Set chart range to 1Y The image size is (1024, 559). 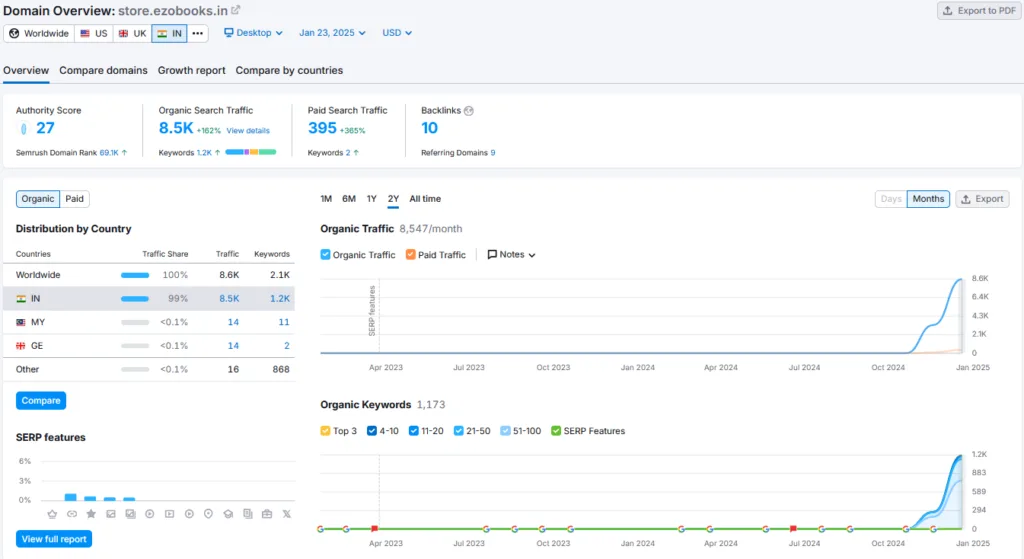click(372, 199)
